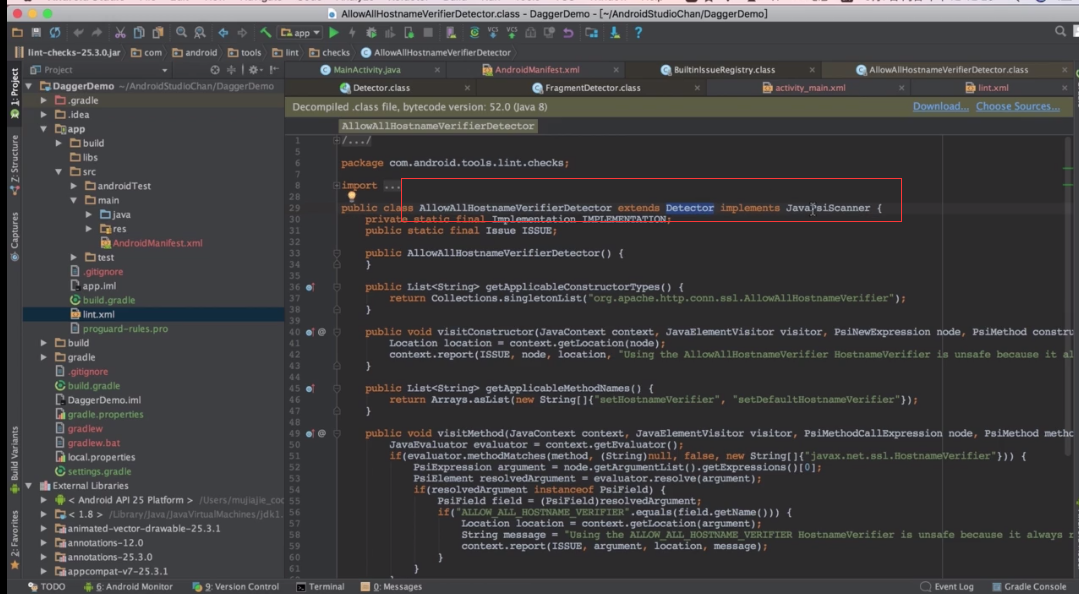Screen dimensions: 1079x594
Task: Click the checks breadcrumb folder
Action: coord(330,52)
